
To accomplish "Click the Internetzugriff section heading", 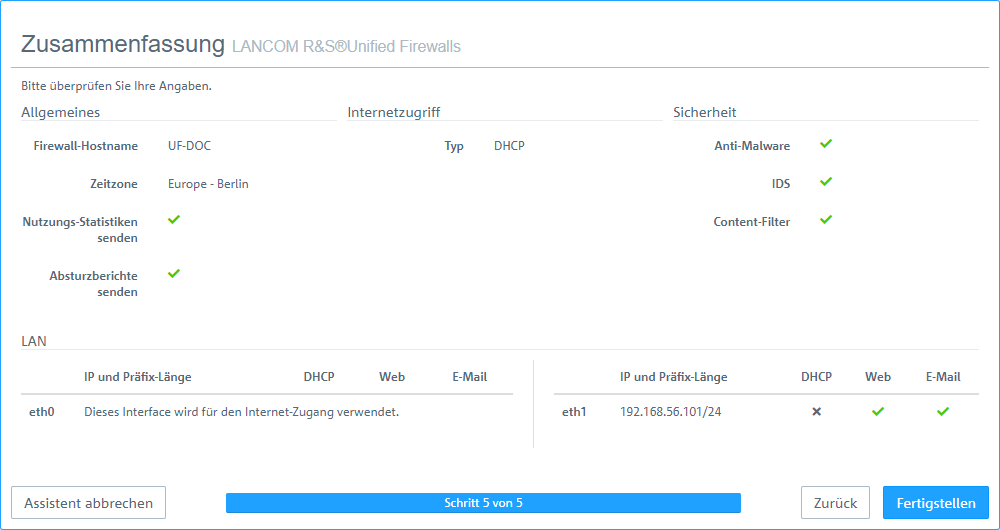I will 394,112.
